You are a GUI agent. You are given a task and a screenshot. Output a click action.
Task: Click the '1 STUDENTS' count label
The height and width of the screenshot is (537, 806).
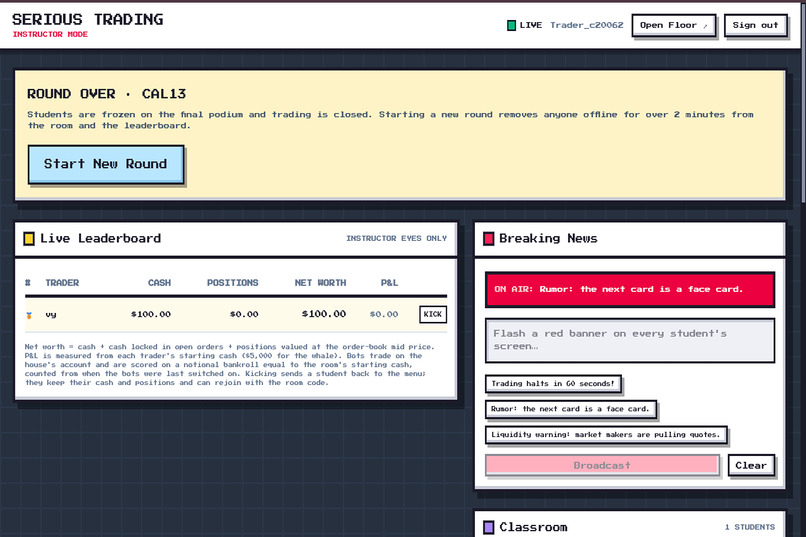(x=750, y=527)
